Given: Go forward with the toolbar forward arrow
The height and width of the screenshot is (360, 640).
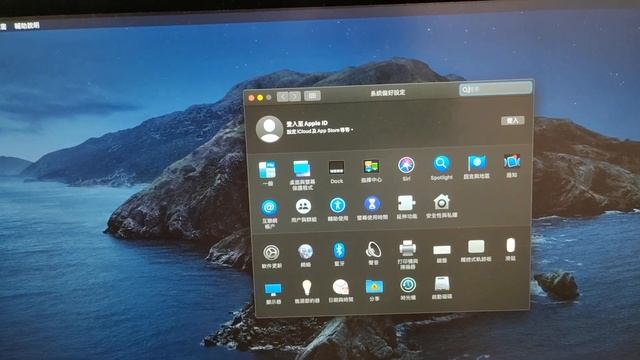Looking at the screenshot, I should pyautogui.click(x=295, y=96).
